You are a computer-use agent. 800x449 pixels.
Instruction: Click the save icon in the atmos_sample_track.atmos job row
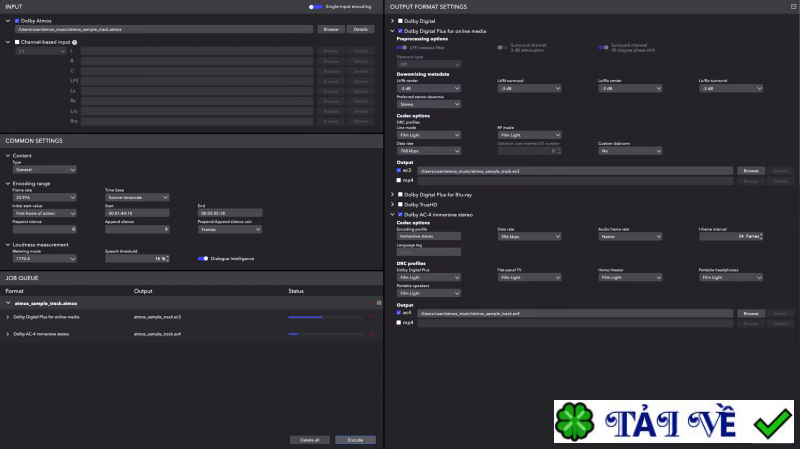coord(379,303)
